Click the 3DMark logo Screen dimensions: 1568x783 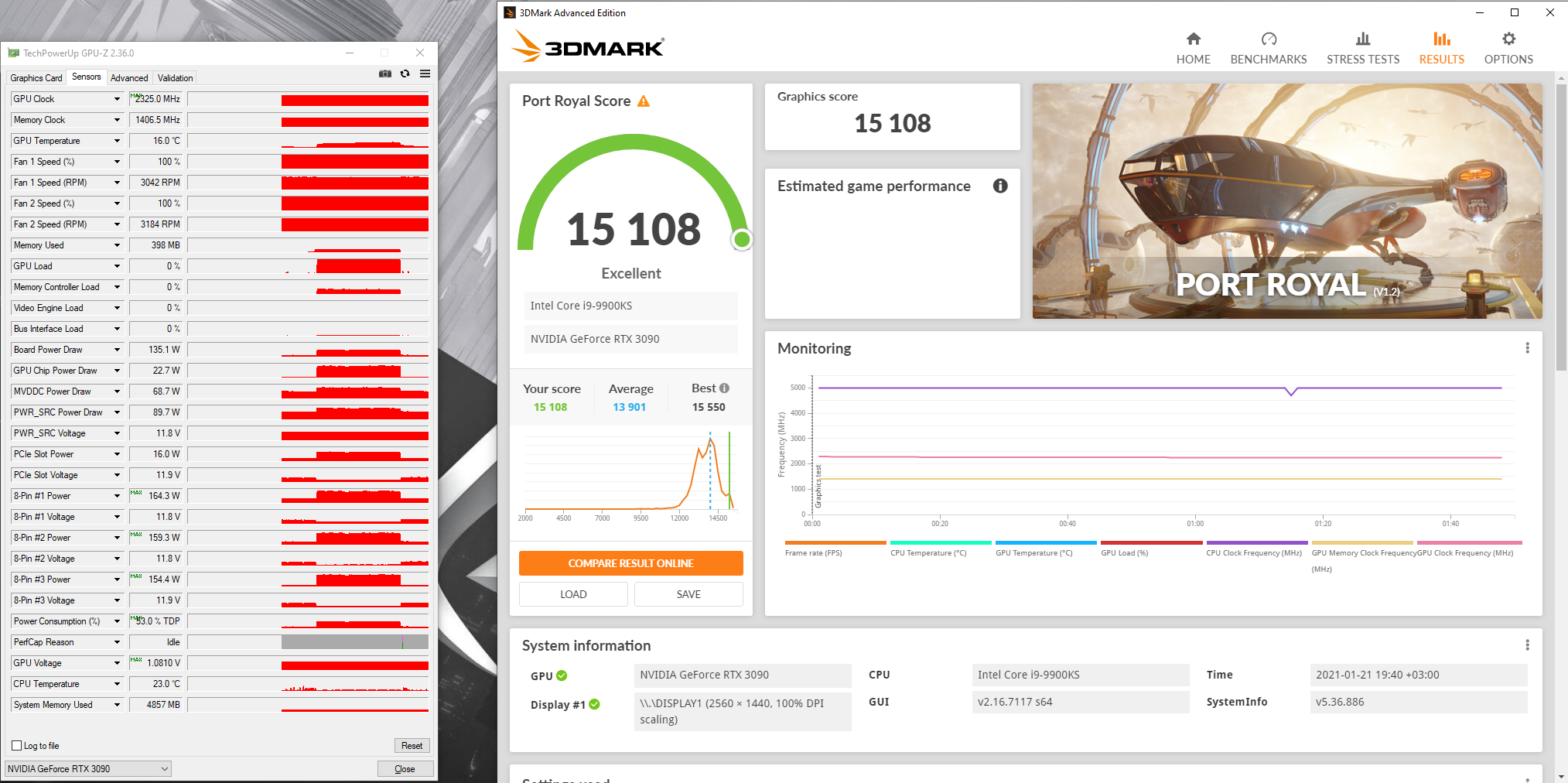[x=588, y=46]
